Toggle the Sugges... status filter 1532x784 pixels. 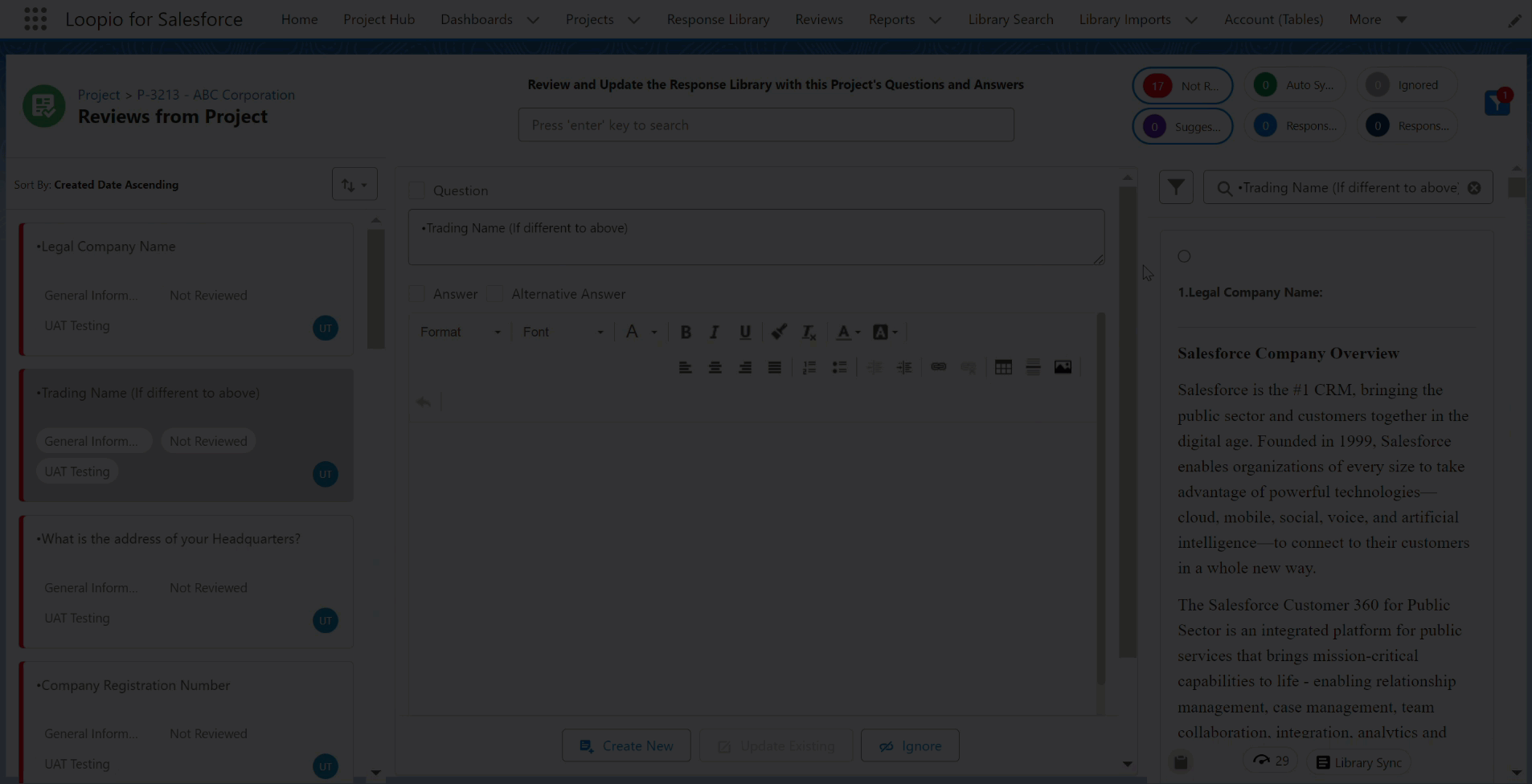point(1182,126)
